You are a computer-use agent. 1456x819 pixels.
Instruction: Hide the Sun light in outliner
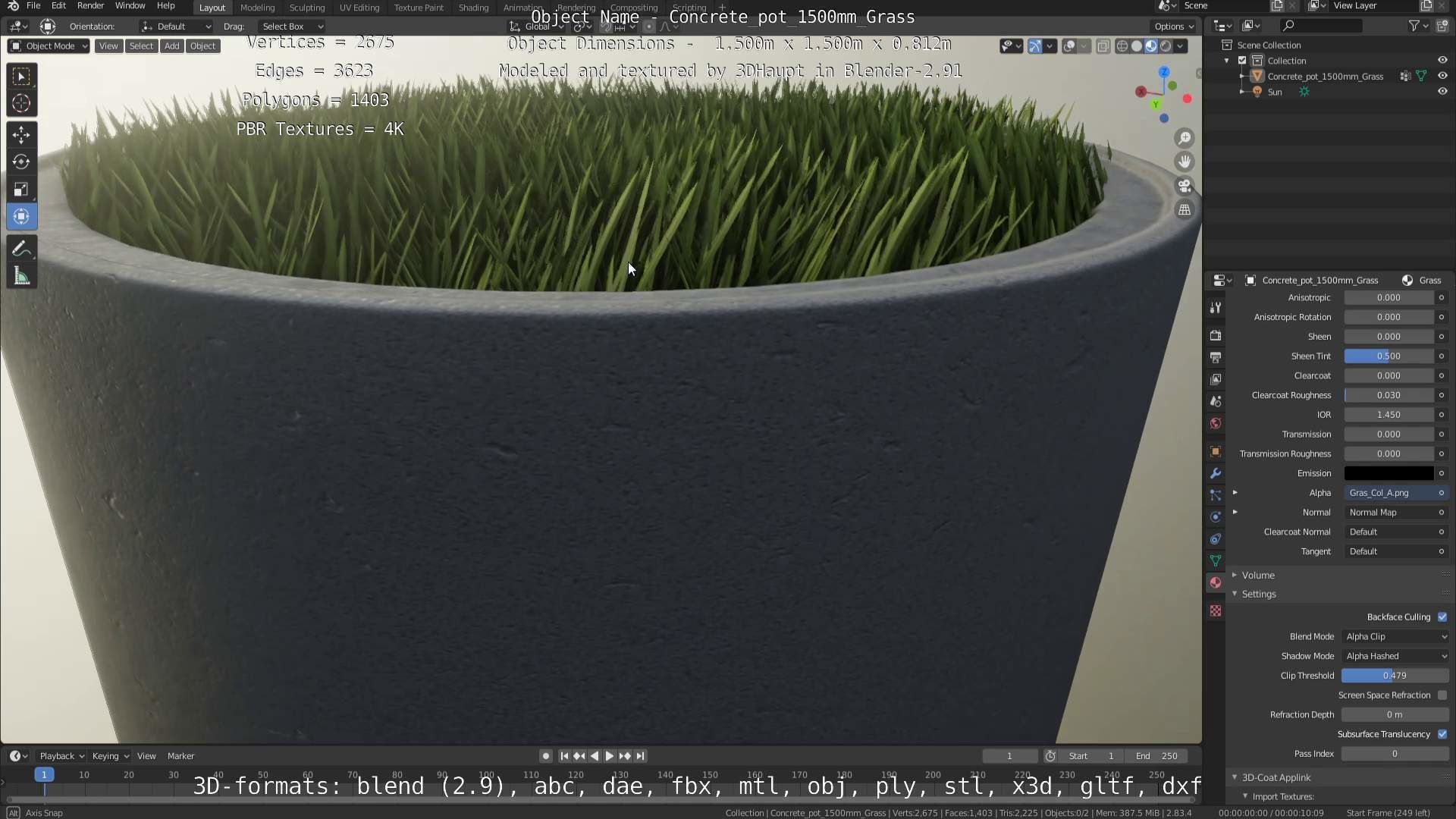(1442, 92)
